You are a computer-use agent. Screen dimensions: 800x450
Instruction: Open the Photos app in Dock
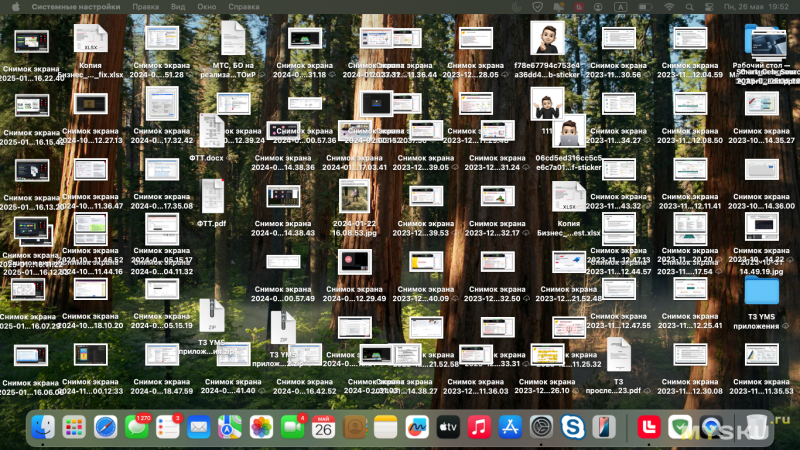click(x=261, y=427)
